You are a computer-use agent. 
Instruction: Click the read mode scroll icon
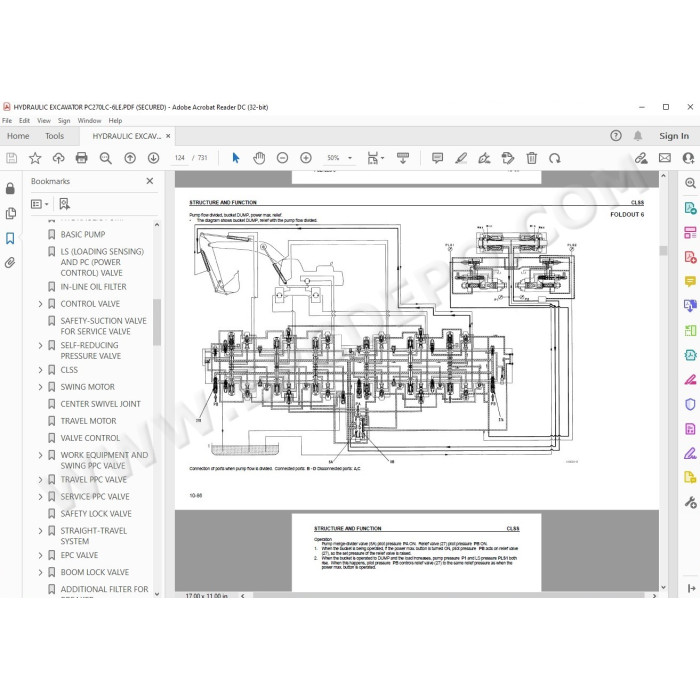(x=403, y=158)
